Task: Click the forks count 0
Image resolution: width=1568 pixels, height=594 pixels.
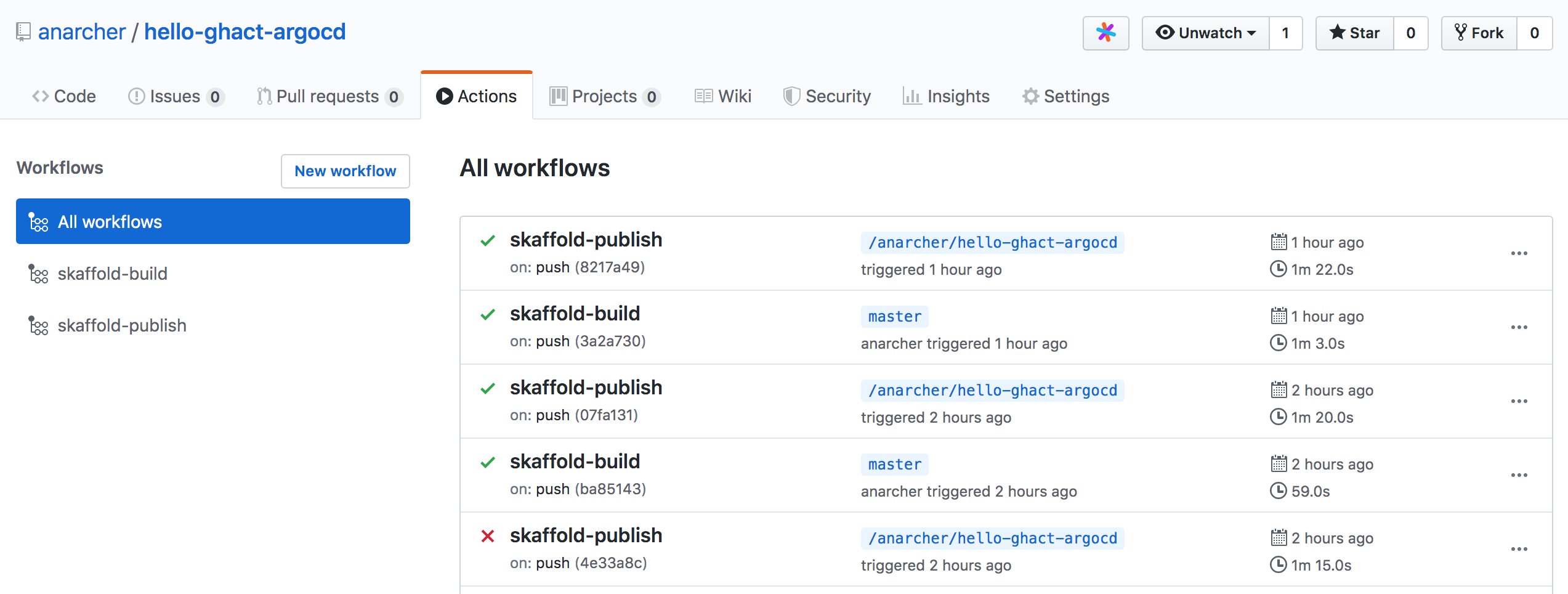Action: 1535,33
